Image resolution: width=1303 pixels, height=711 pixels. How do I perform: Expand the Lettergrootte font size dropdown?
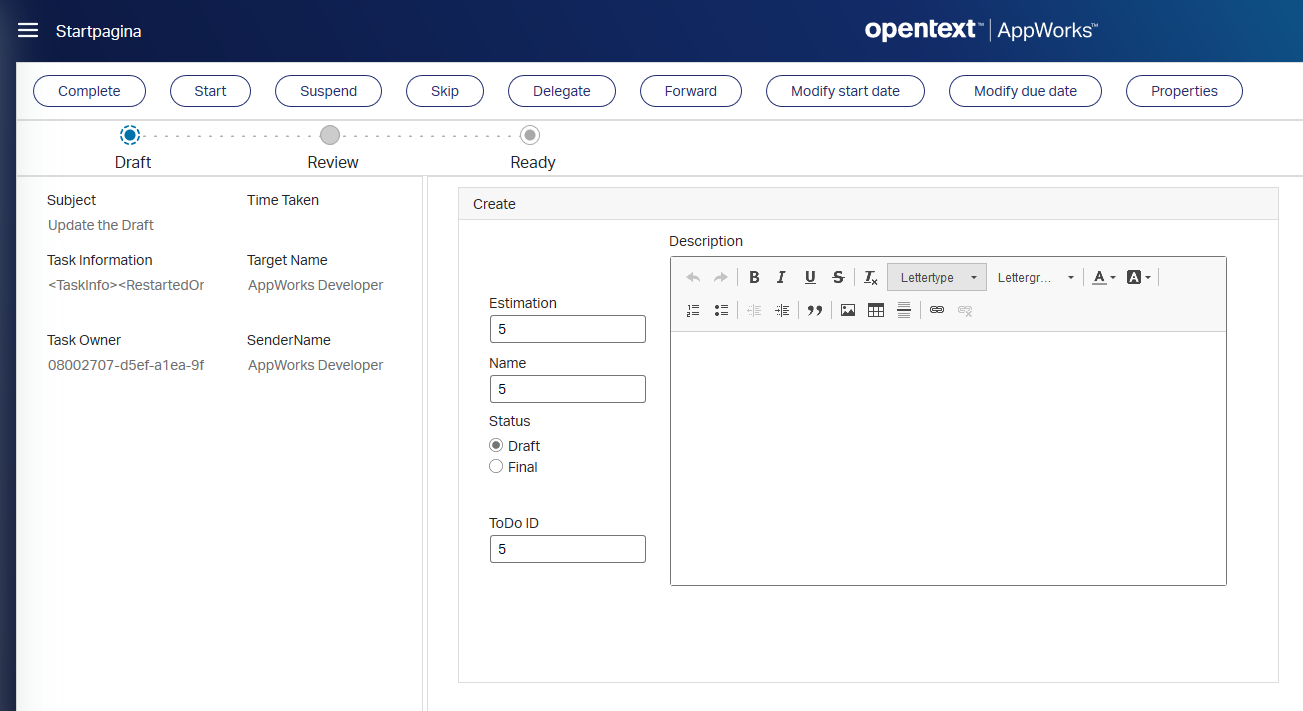(x=1036, y=277)
